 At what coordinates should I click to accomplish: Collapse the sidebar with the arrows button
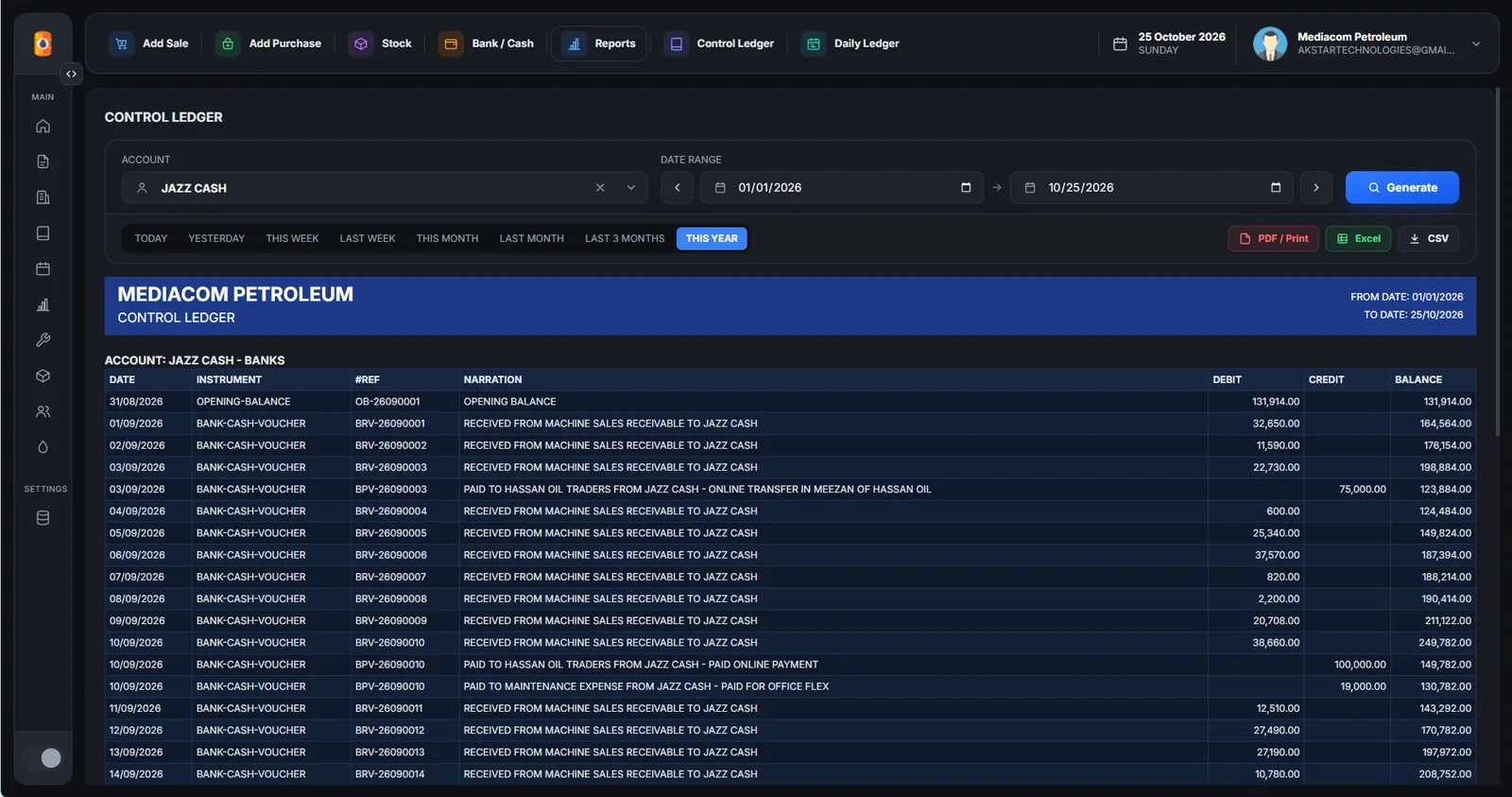click(x=71, y=74)
